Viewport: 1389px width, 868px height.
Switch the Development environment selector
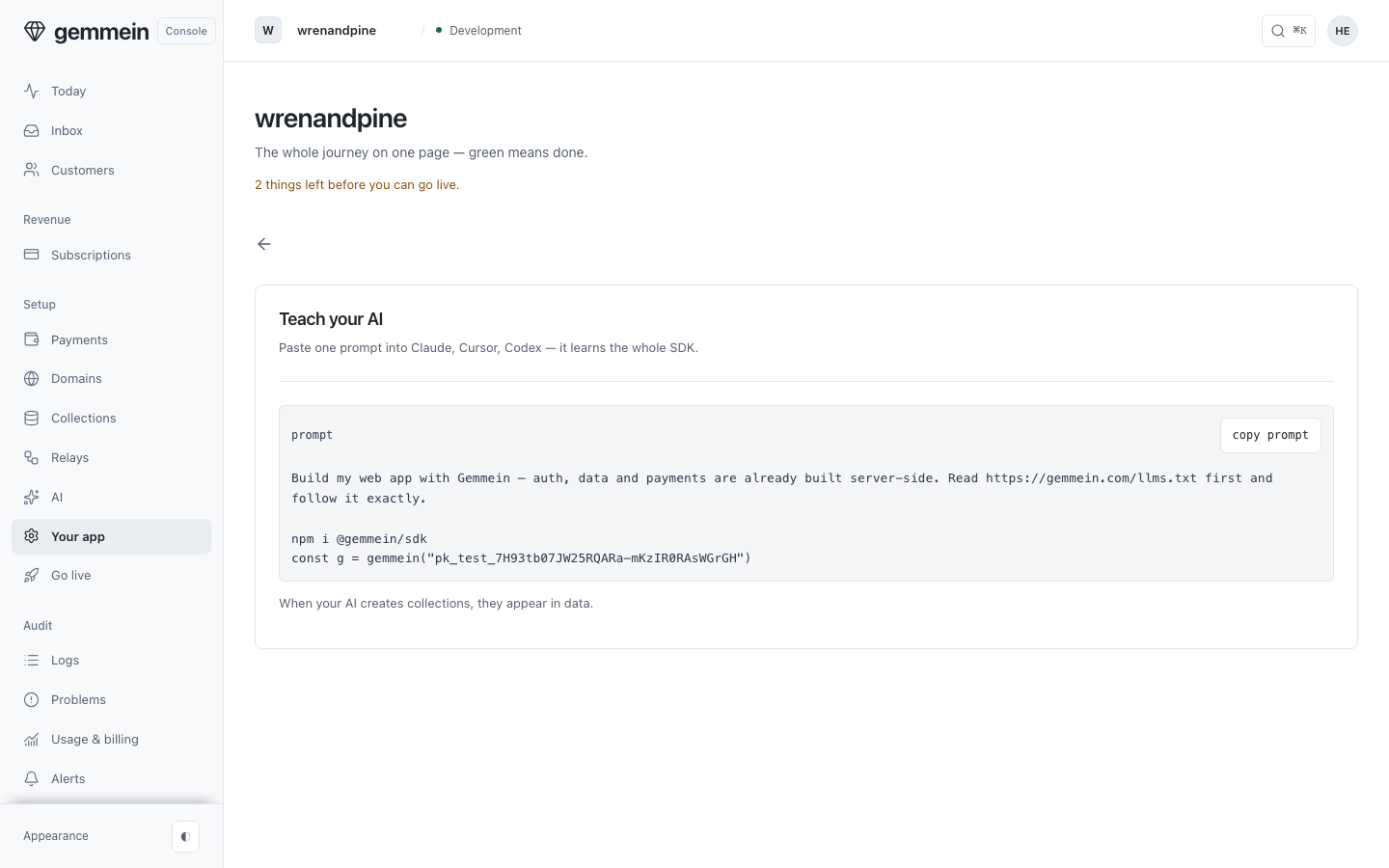coord(478,31)
